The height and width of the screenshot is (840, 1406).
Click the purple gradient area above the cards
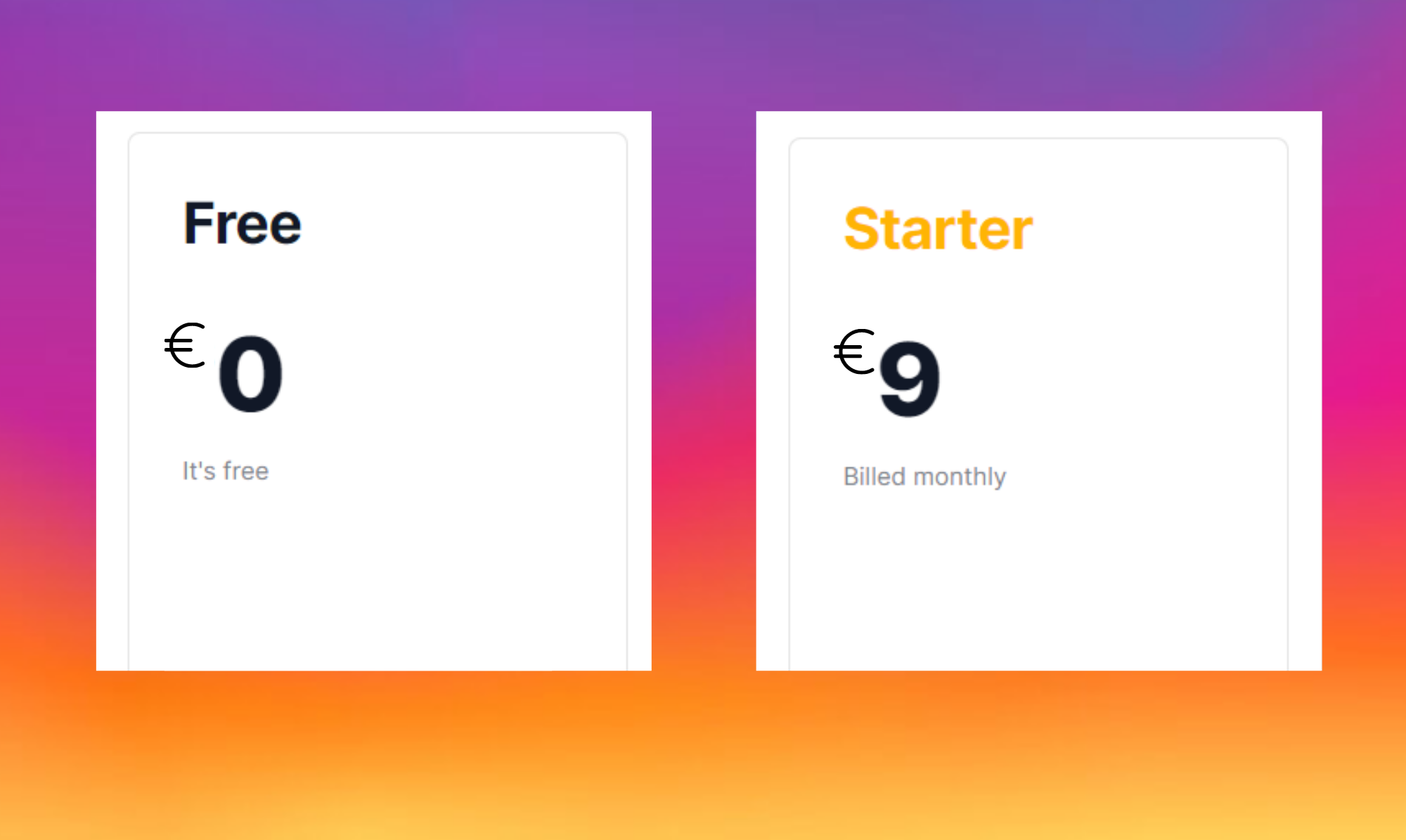click(703, 55)
